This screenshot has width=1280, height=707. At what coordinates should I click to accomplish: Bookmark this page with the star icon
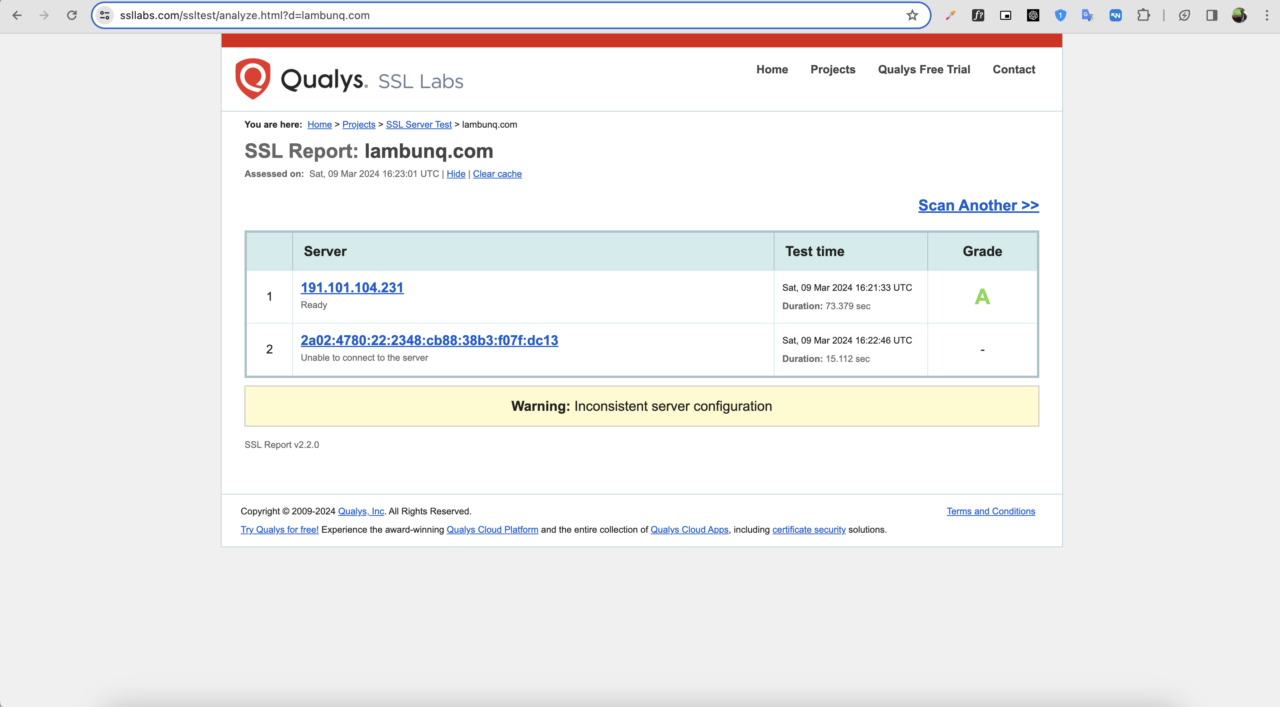pos(912,15)
